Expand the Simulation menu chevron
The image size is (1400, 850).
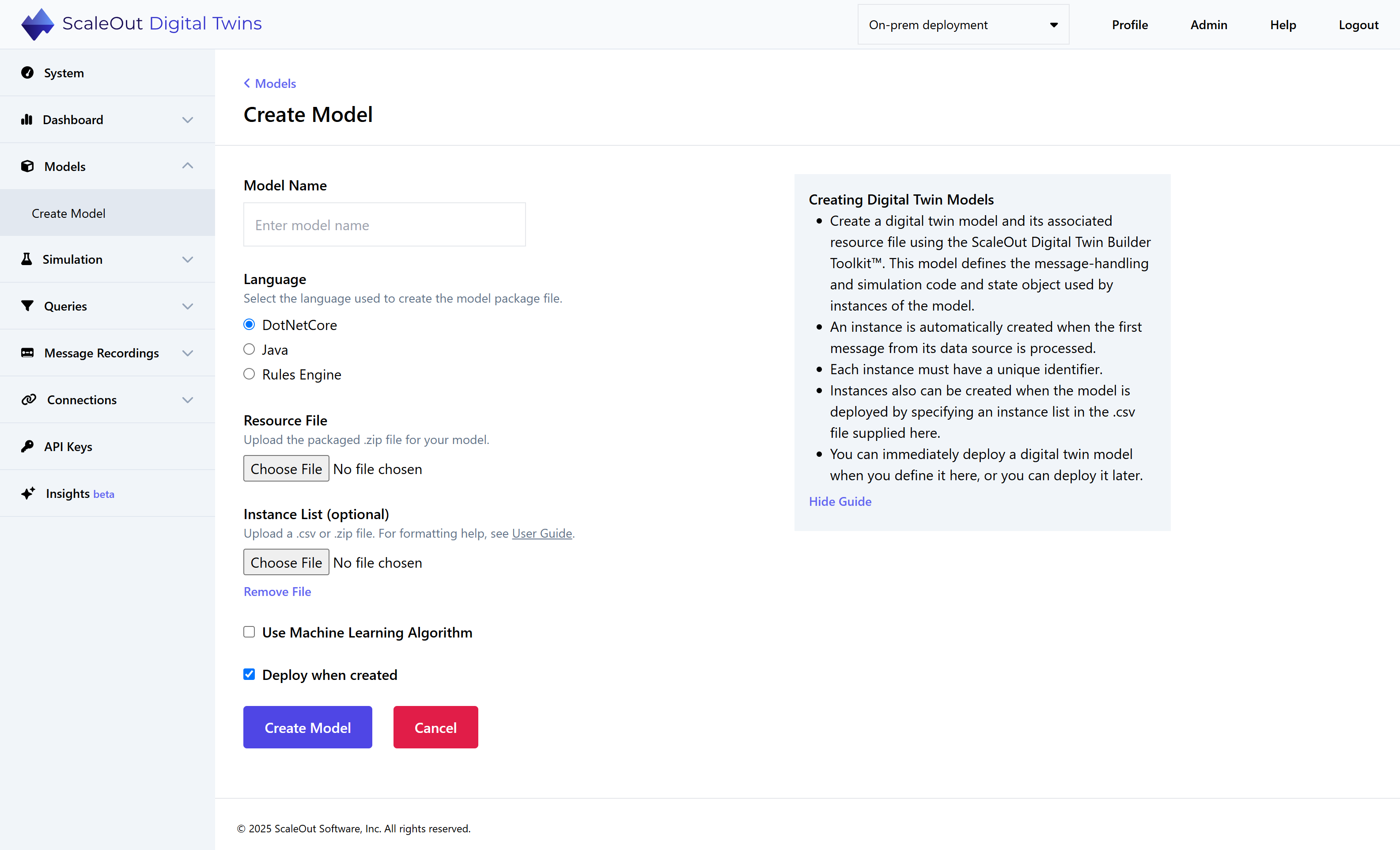tap(188, 260)
